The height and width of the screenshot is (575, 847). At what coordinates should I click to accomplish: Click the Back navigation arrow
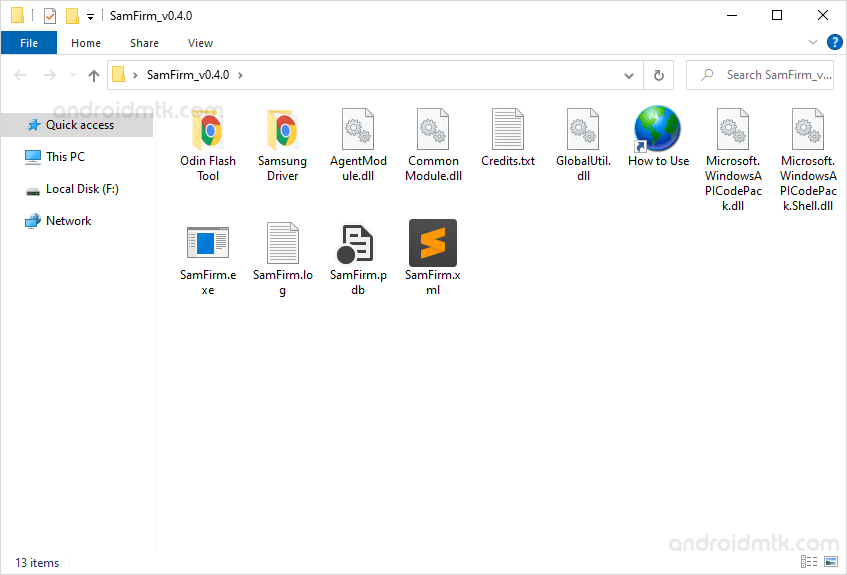point(21,75)
